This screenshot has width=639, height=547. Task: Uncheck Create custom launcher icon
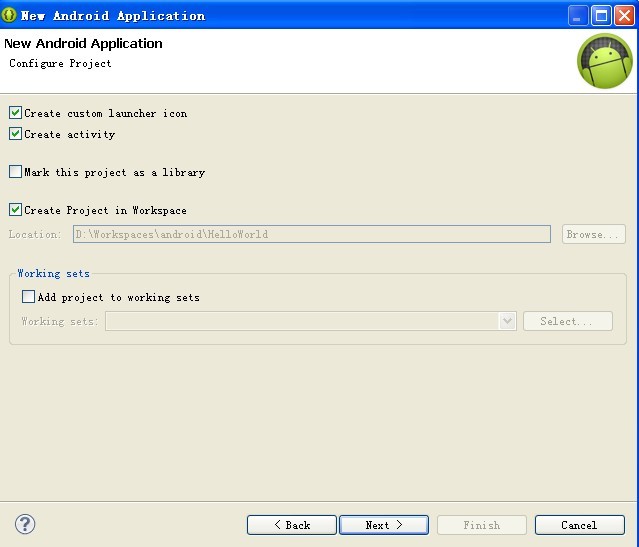pos(15,113)
